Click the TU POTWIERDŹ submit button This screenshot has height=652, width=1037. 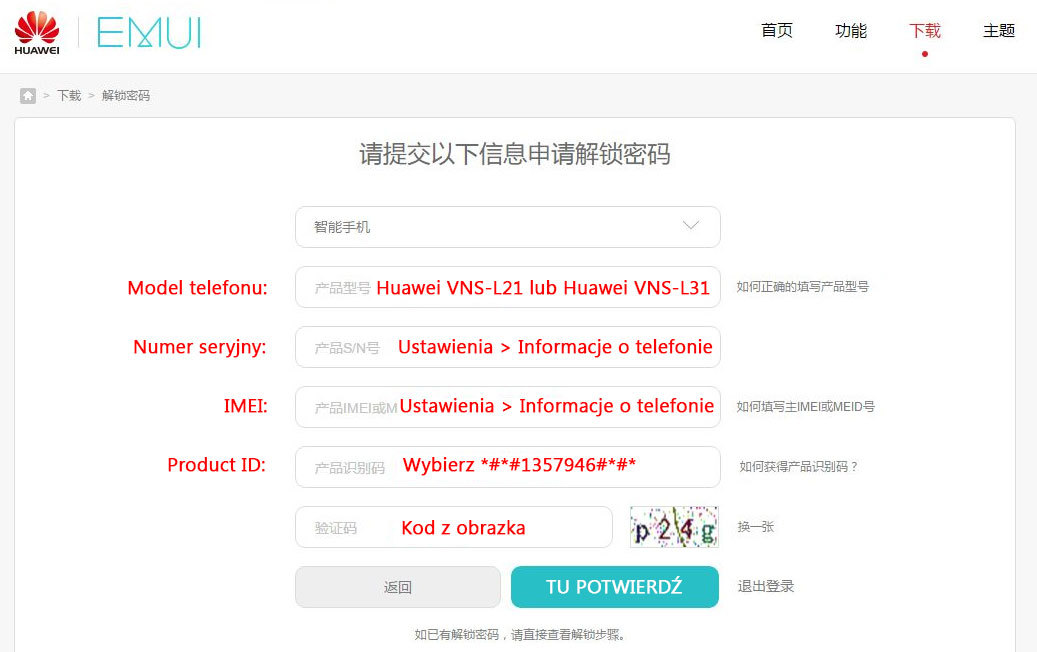(x=614, y=587)
